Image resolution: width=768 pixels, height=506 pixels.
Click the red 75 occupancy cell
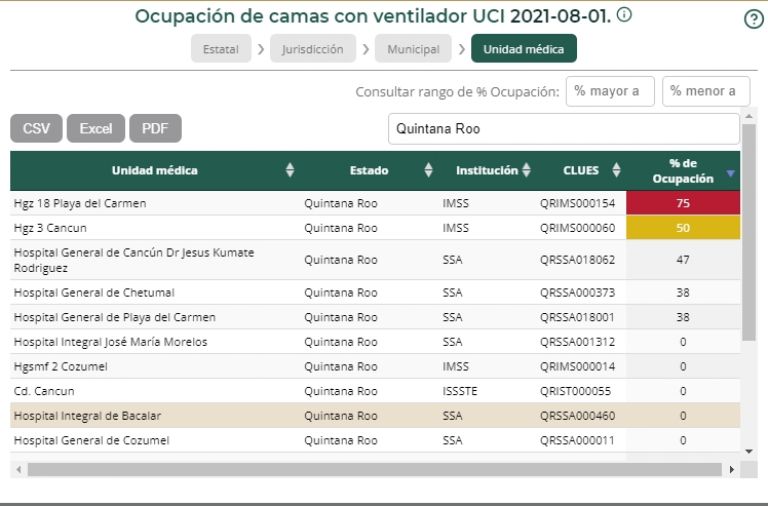(x=683, y=203)
